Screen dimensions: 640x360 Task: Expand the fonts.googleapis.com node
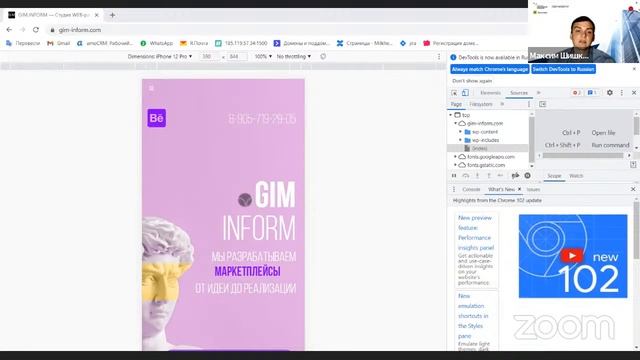tap(456, 157)
